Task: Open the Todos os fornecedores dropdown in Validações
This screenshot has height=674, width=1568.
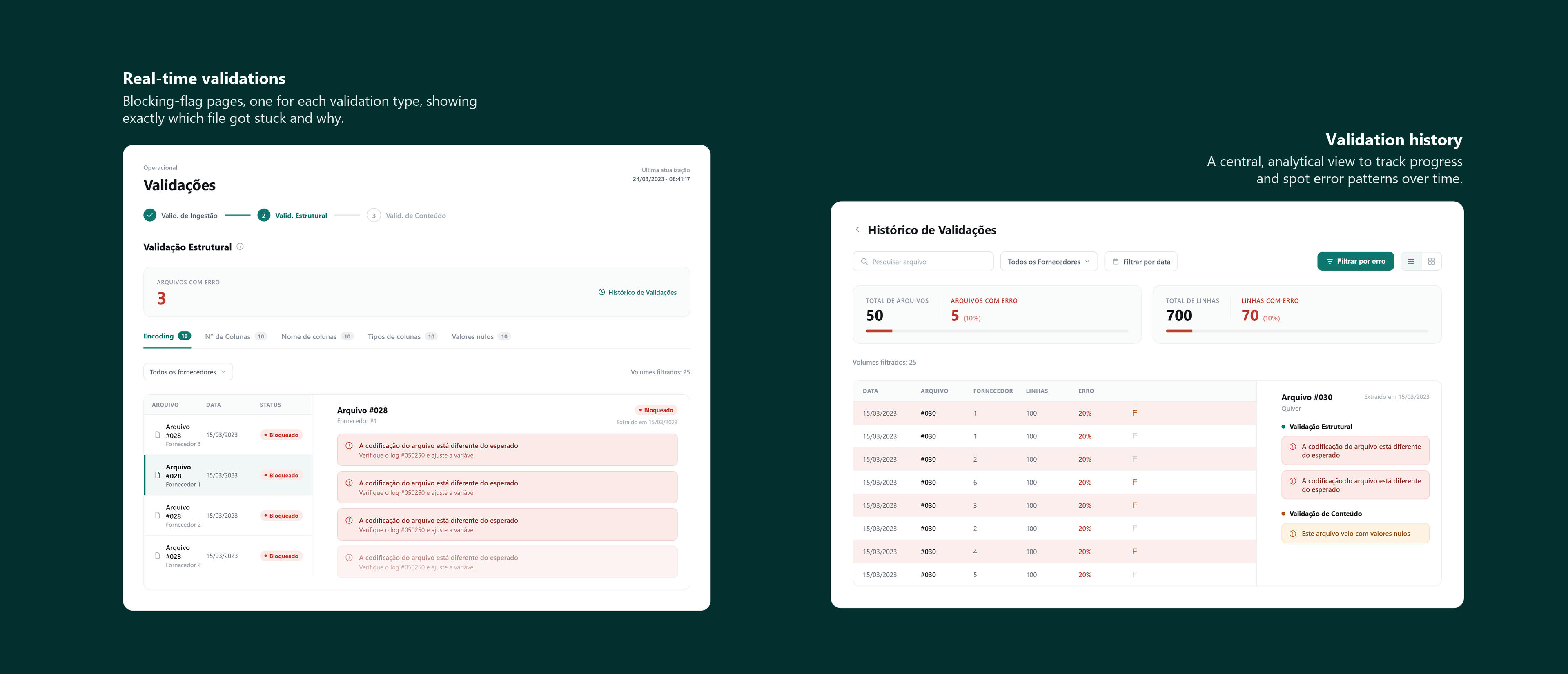Action: click(x=188, y=371)
